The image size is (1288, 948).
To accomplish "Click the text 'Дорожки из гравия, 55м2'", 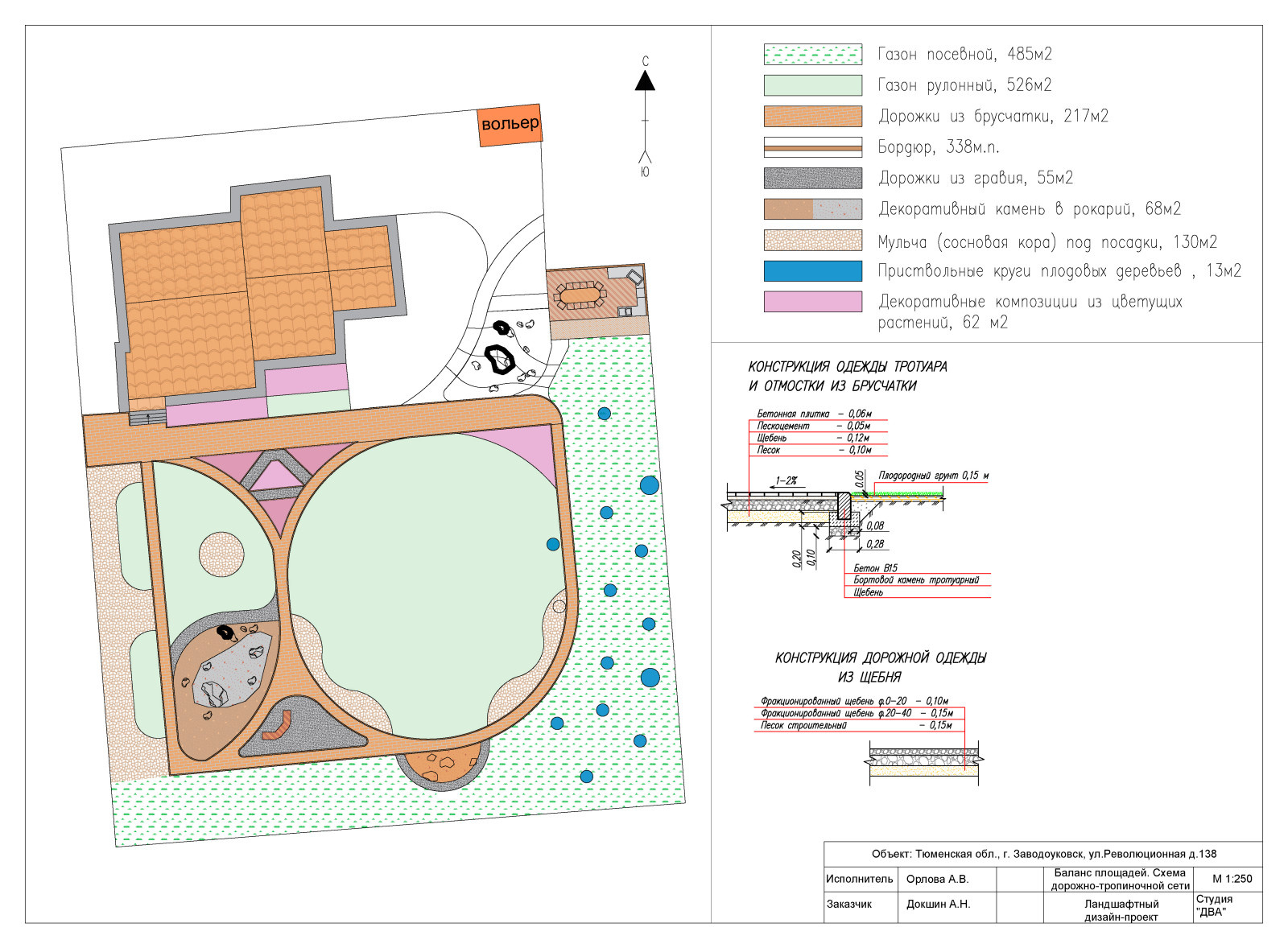I will click(976, 178).
